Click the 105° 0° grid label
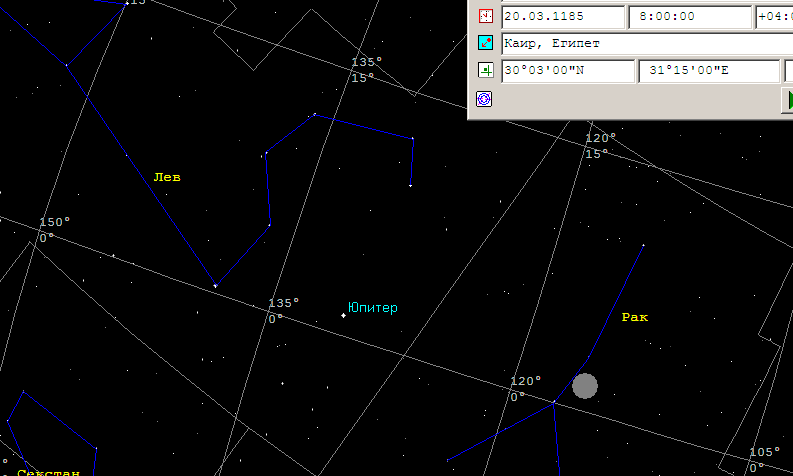Viewport: 793px width, 476px height. click(x=765, y=460)
